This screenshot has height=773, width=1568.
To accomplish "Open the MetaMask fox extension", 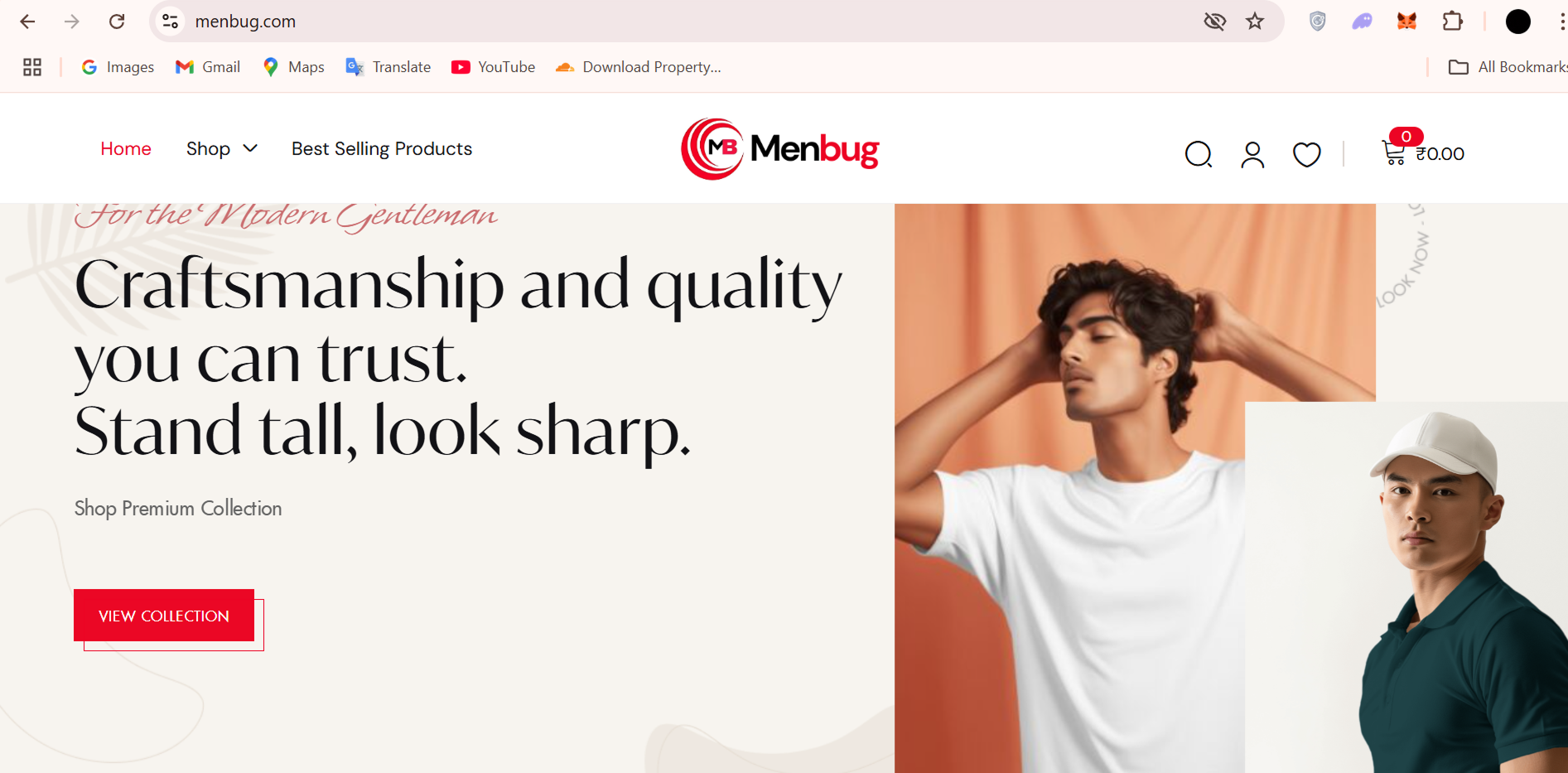I will (1406, 22).
